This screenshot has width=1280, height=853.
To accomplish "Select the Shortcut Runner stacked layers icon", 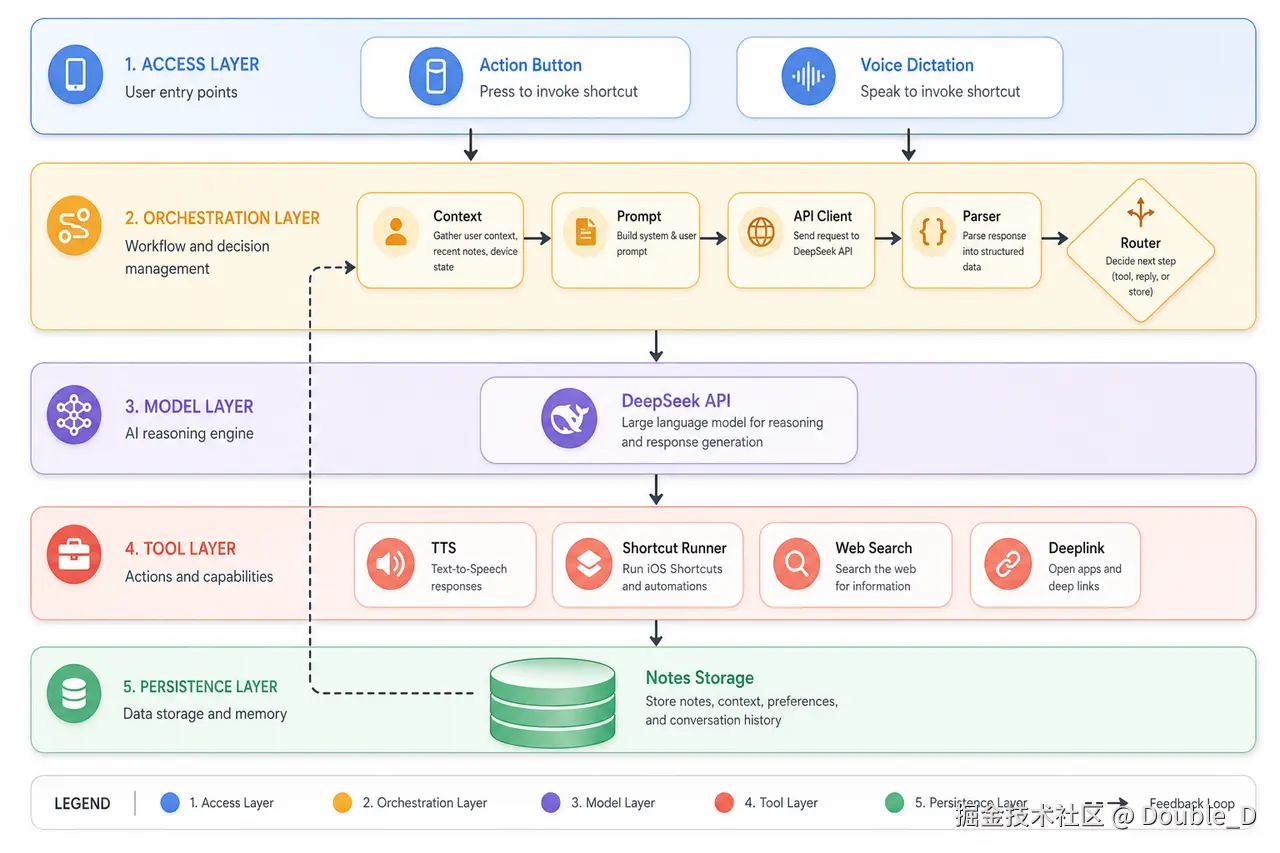I will pyautogui.click(x=588, y=564).
